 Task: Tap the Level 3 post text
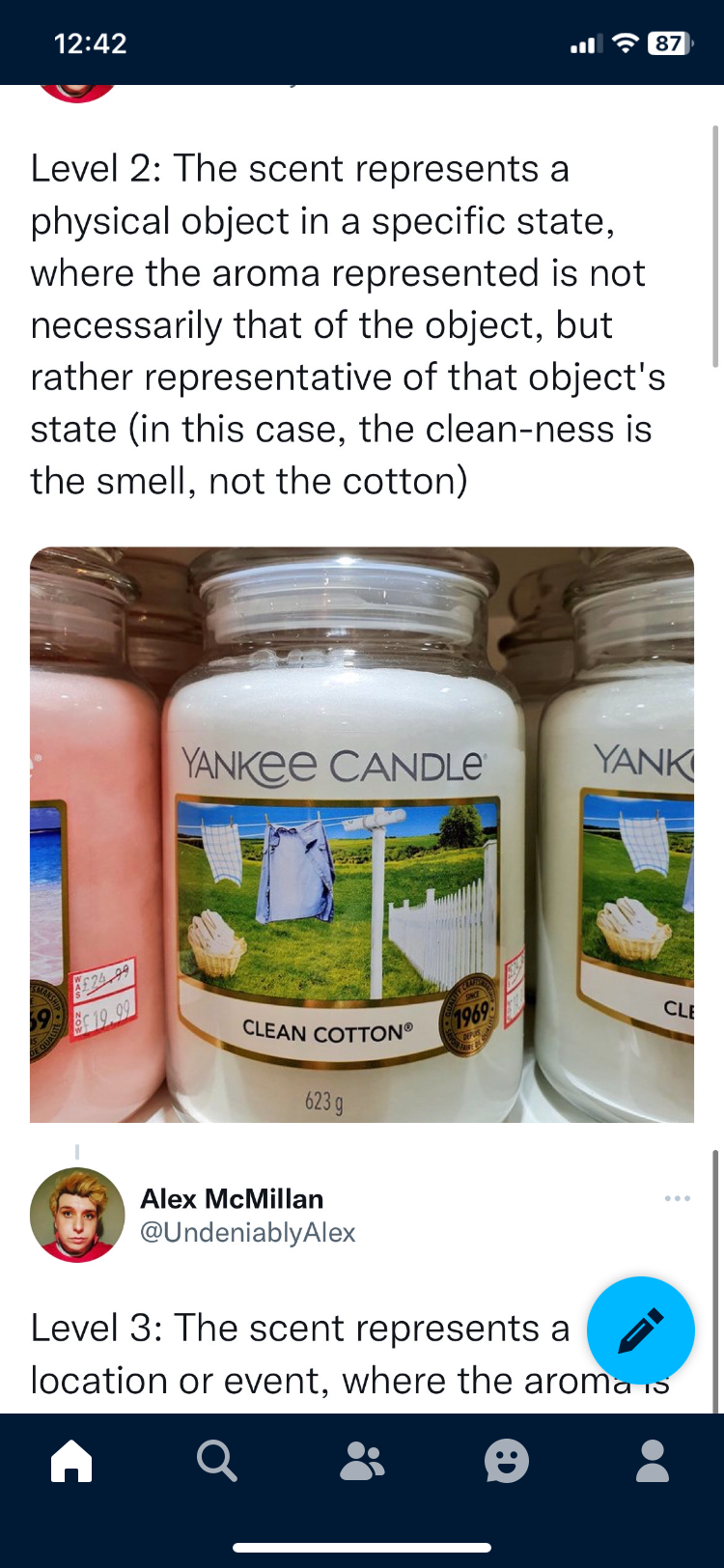(x=349, y=1354)
